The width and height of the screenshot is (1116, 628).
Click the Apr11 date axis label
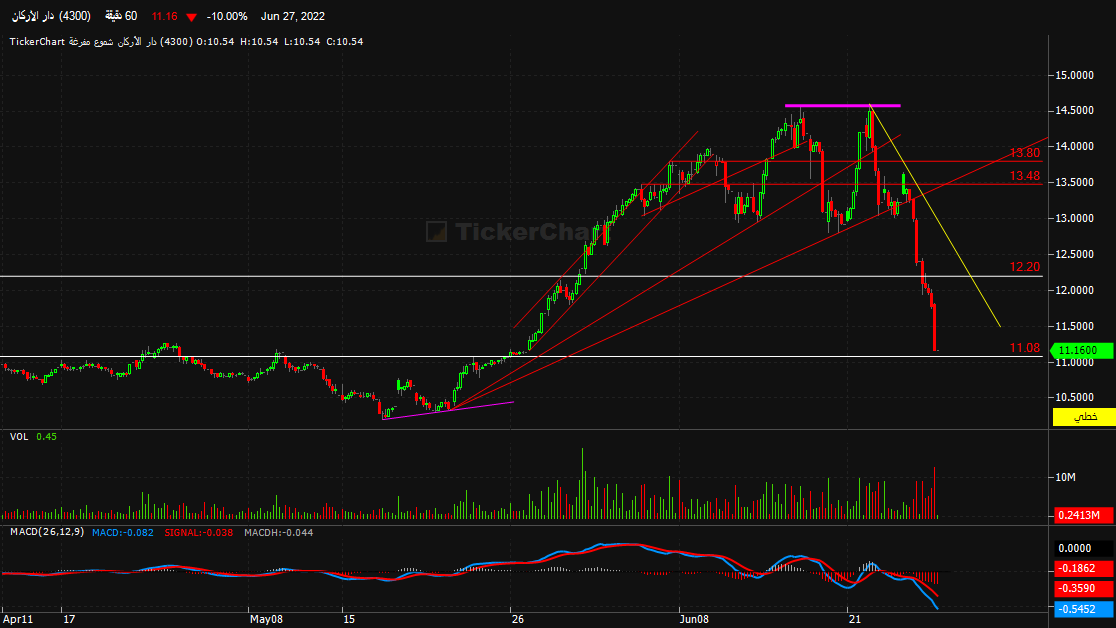[x=18, y=619]
